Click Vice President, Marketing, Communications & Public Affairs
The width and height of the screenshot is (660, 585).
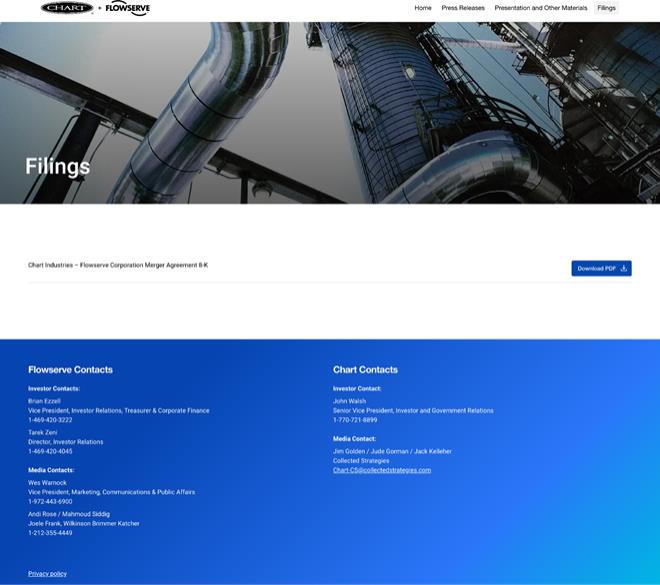(112, 492)
